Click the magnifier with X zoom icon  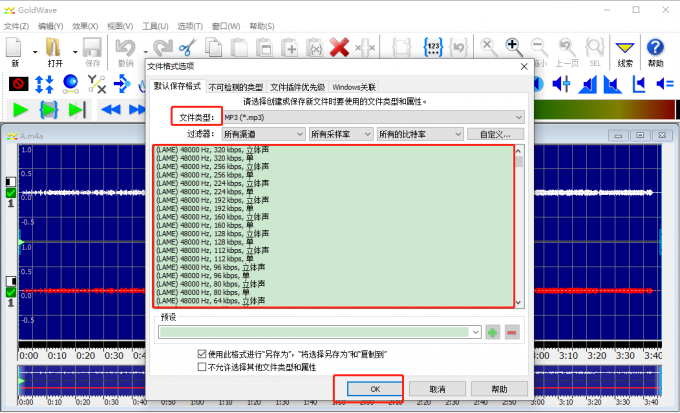[x=489, y=47]
